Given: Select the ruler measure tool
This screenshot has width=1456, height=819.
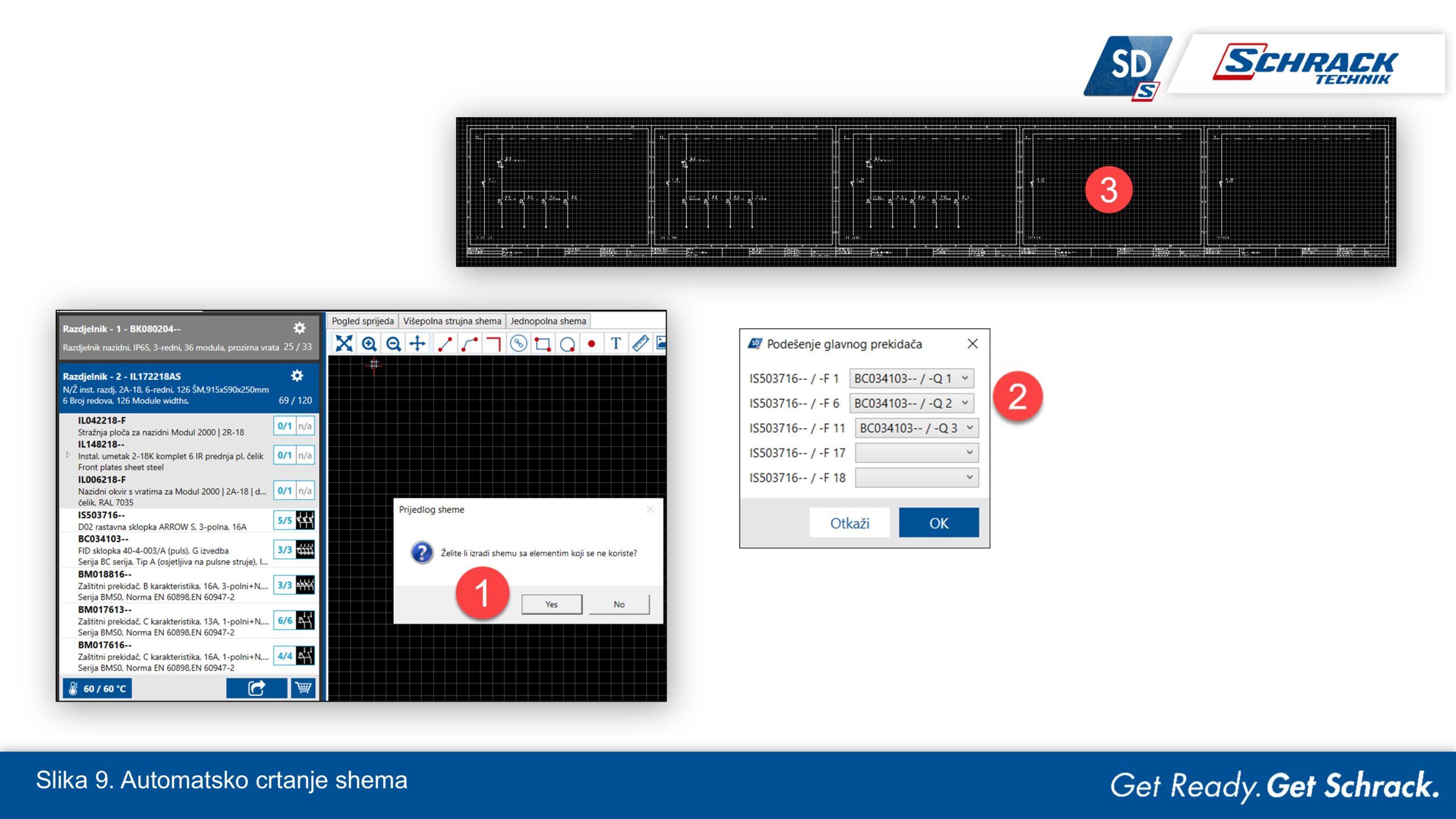Looking at the screenshot, I should (640, 344).
